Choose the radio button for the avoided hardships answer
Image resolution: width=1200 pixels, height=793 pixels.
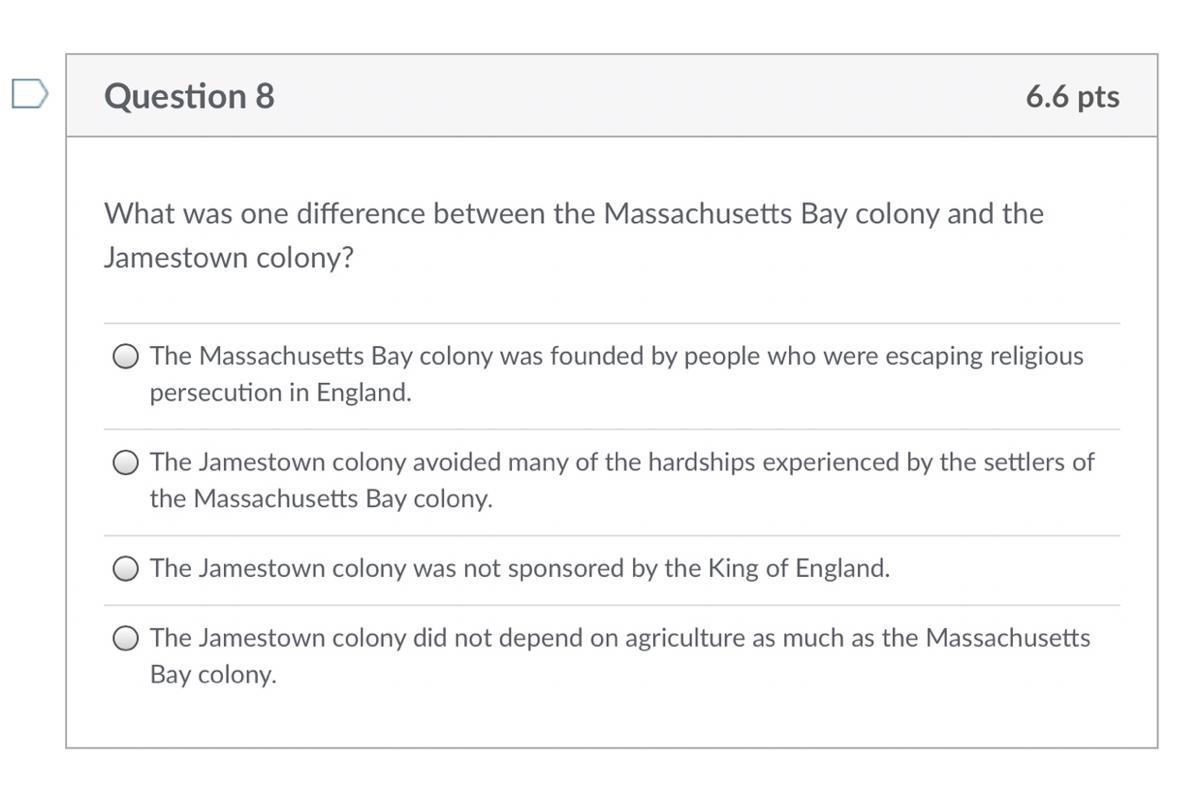(126, 463)
